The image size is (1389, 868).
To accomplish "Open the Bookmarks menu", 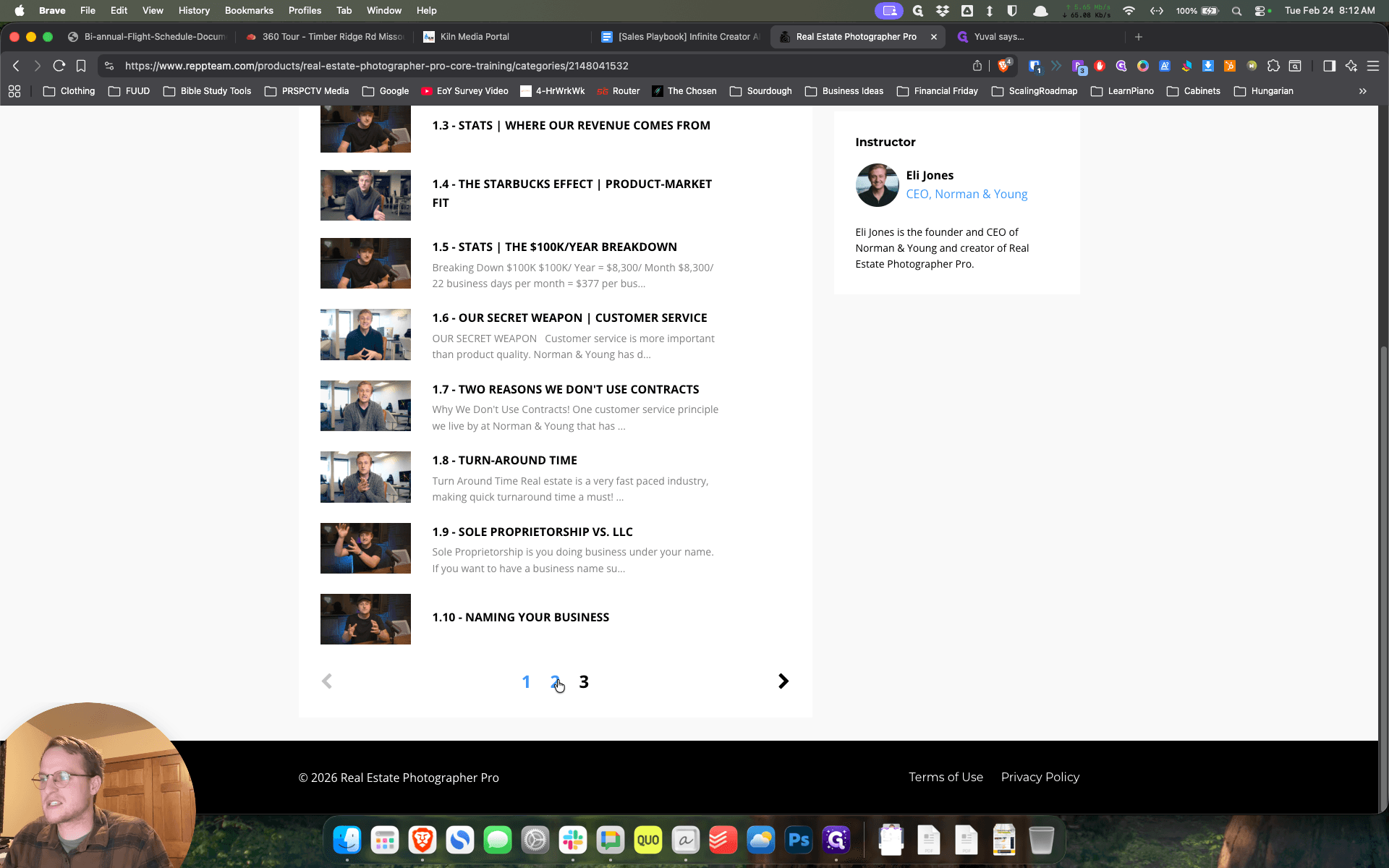I will [x=249, y=11].
